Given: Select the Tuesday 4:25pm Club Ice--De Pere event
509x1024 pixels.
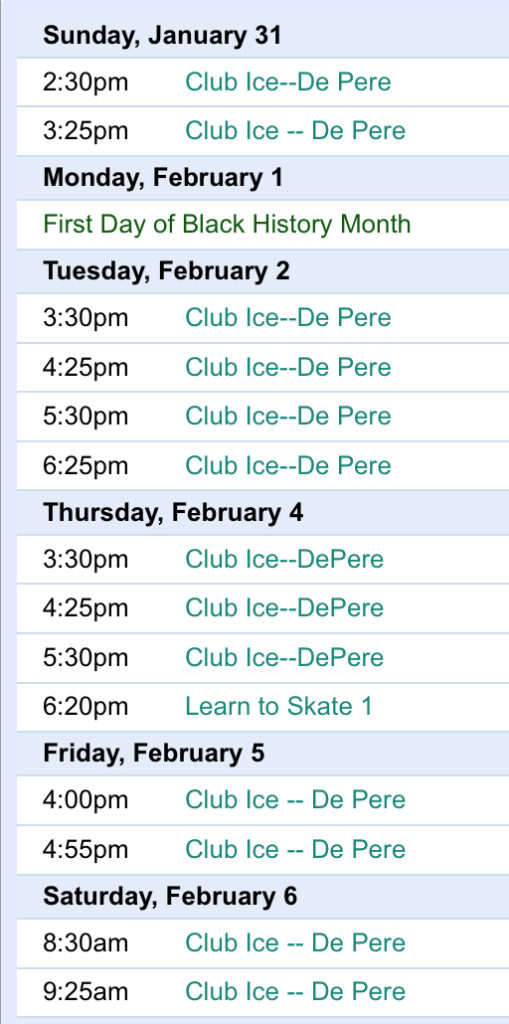Looking at the screenshot, I should (288, 367).
